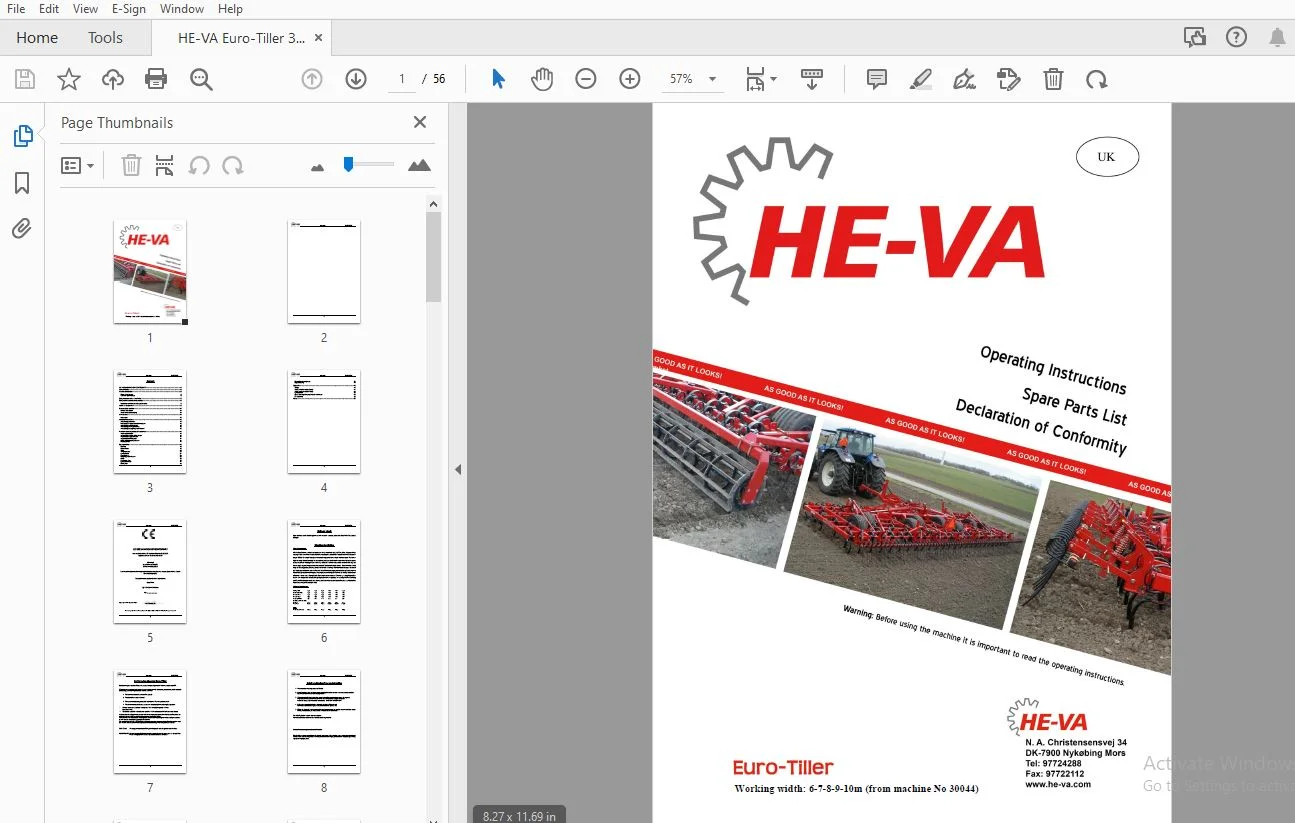1295x823 pixels.
Task: Open the Attachments paperclip panel
Action: 22,229
